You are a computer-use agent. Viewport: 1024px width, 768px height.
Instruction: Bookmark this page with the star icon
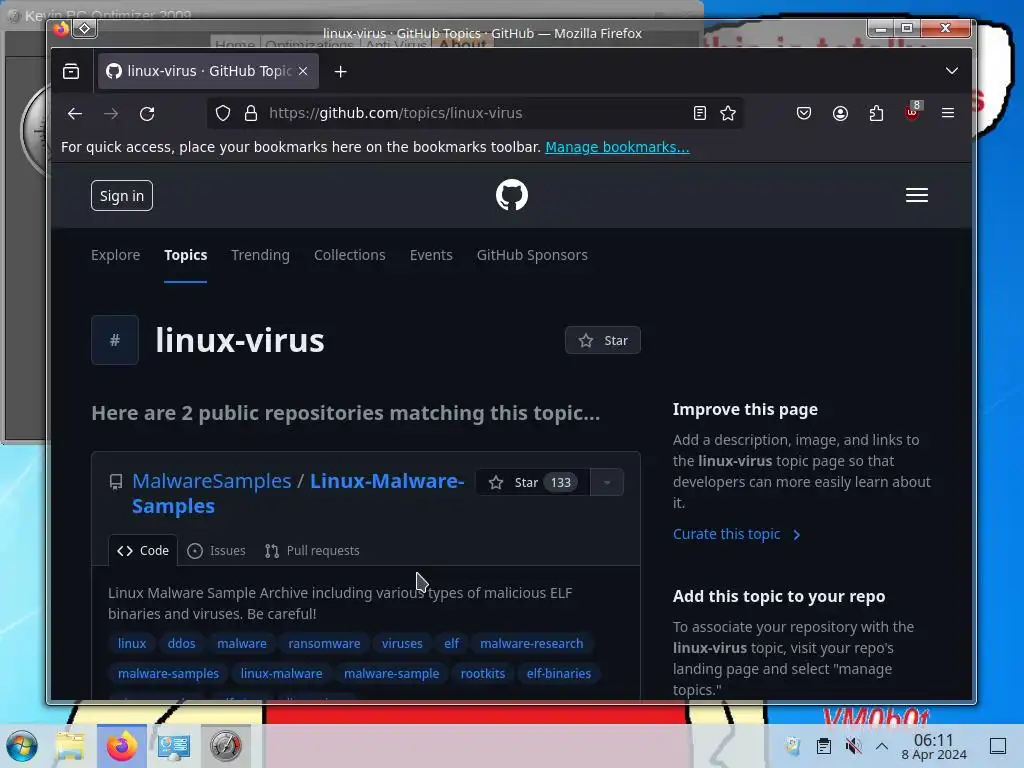point(728,113)
